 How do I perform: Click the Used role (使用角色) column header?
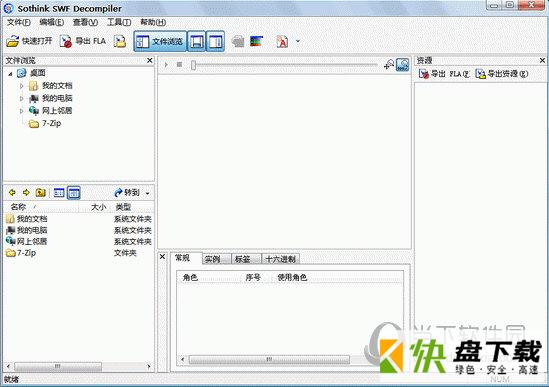point(338,278)
